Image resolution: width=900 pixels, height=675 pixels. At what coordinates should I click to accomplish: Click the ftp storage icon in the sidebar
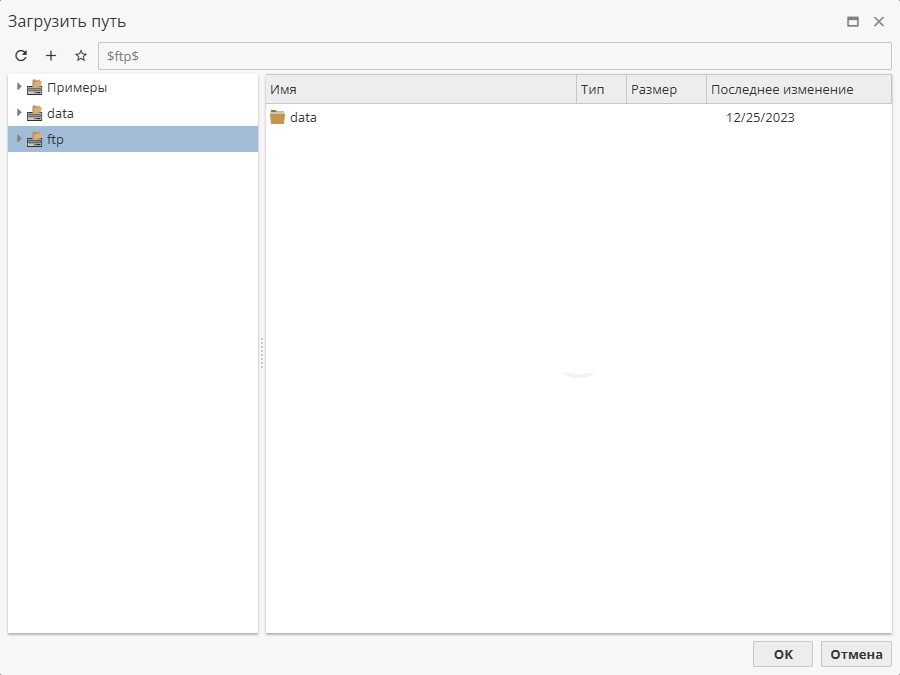(x=34, y=139)
